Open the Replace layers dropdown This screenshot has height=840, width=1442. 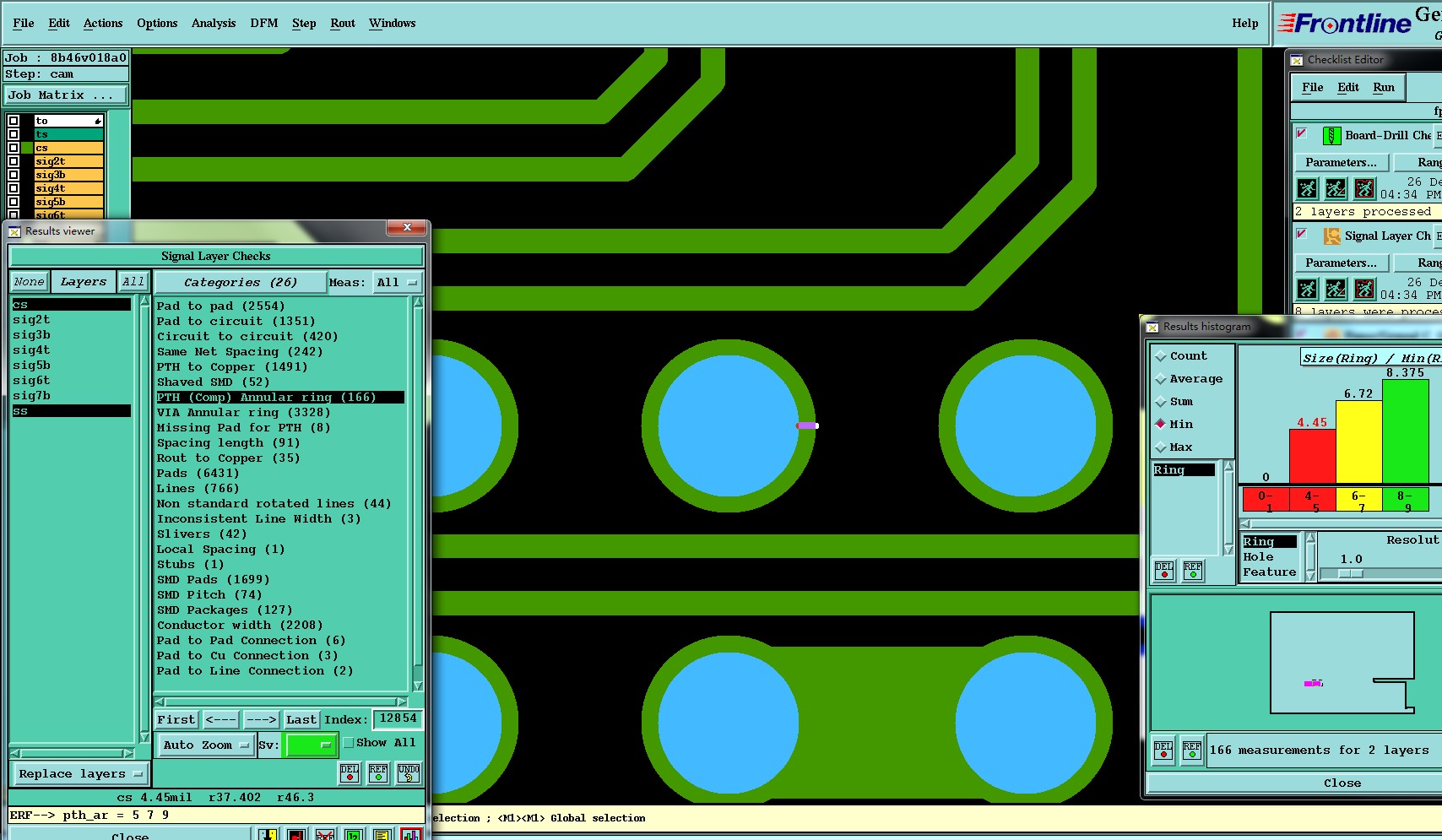(x=80, y=773)
